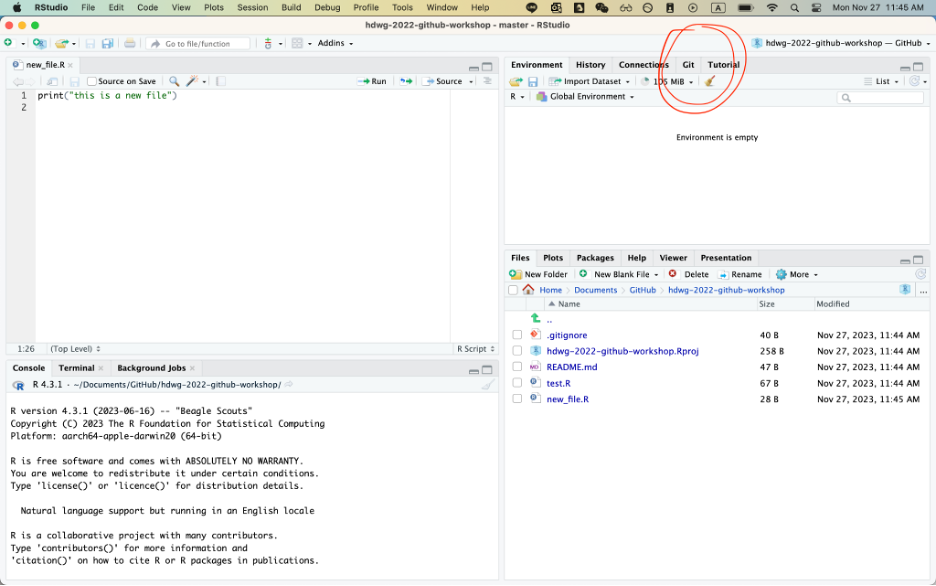936x586 pixels.
Task: Toggle the Source on Save checkbox
Action: [91, 81]
